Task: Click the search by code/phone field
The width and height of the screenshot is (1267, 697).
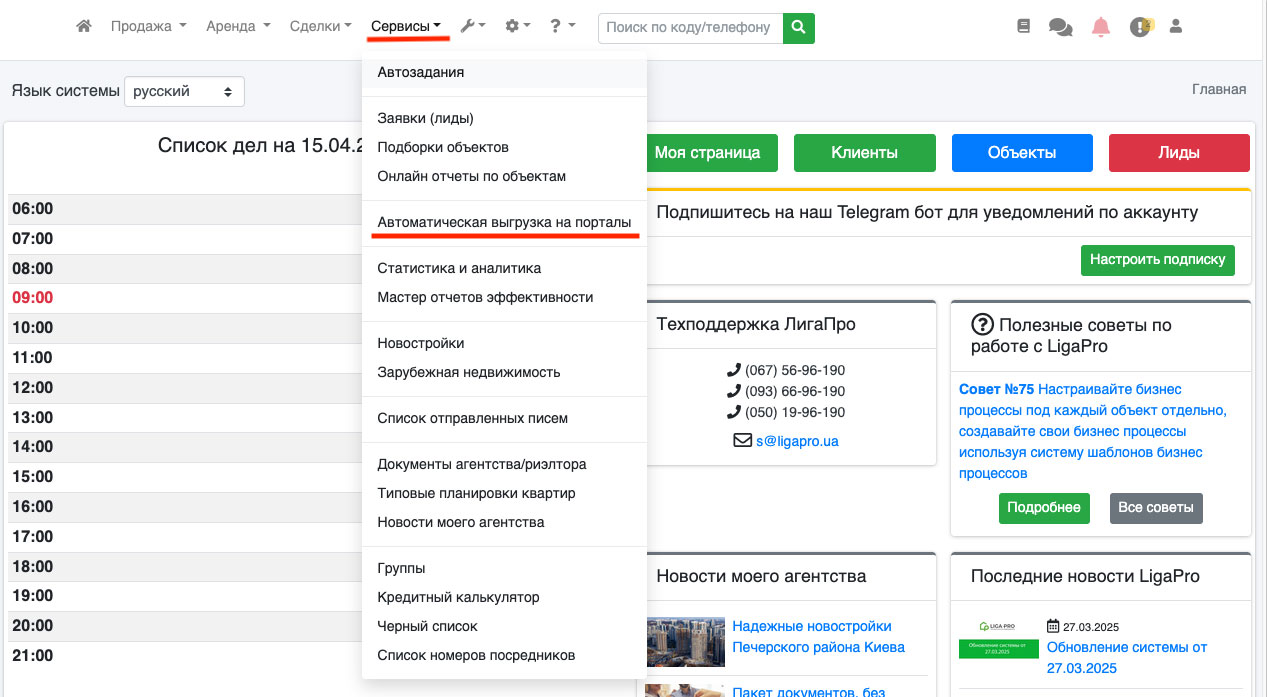Action: [x=690, y=28]
